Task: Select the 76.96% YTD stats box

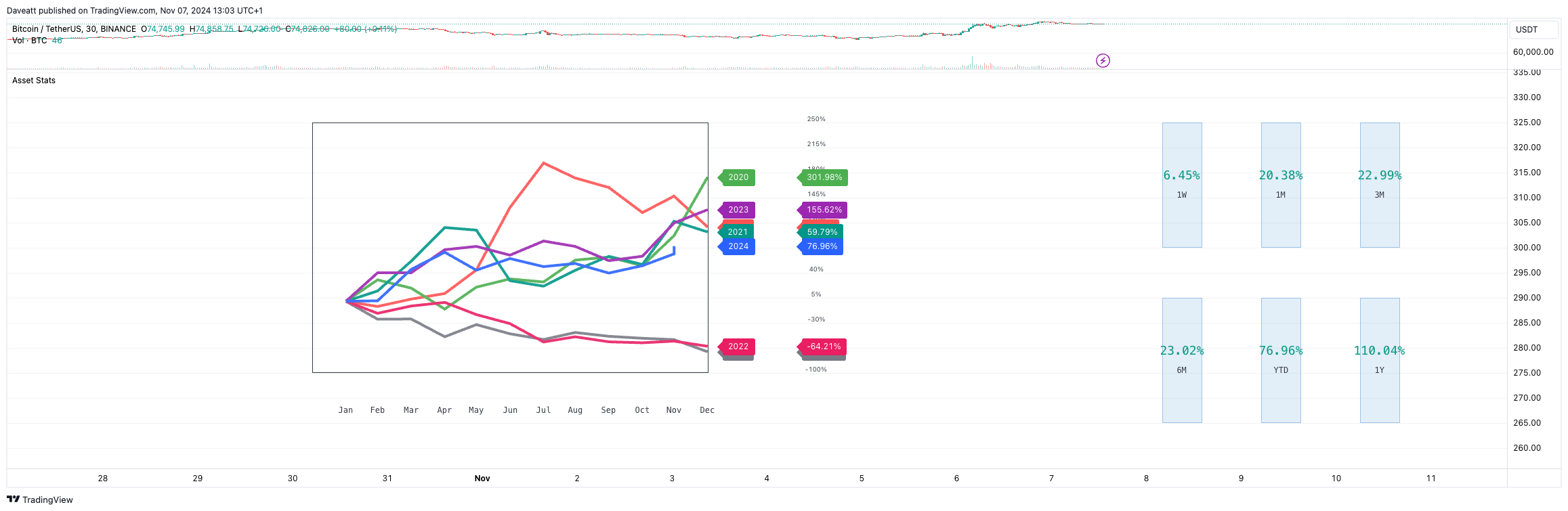Action: pos(1281,360)
